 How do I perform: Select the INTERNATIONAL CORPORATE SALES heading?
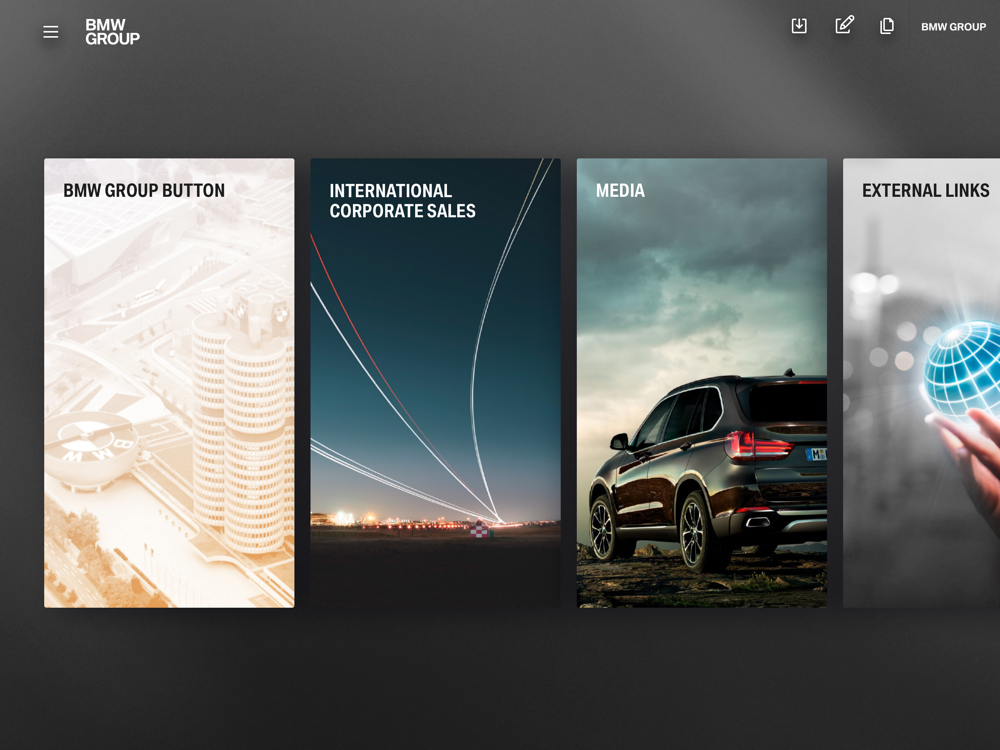[402, 201]
